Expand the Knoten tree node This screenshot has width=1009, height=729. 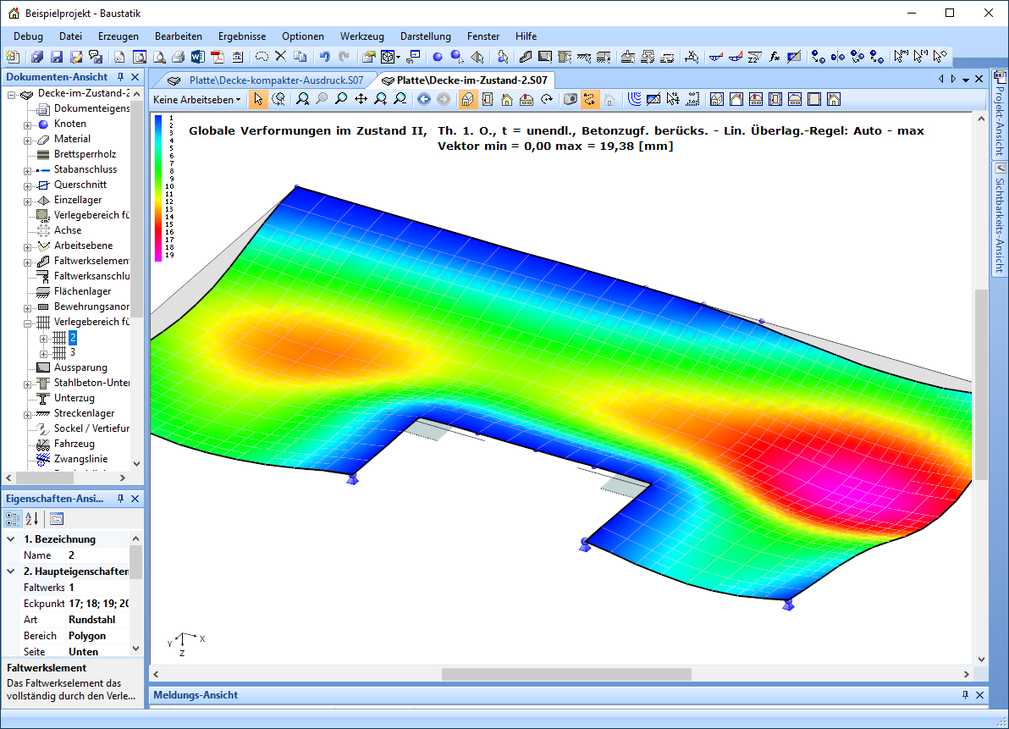[x=28, y=124]
